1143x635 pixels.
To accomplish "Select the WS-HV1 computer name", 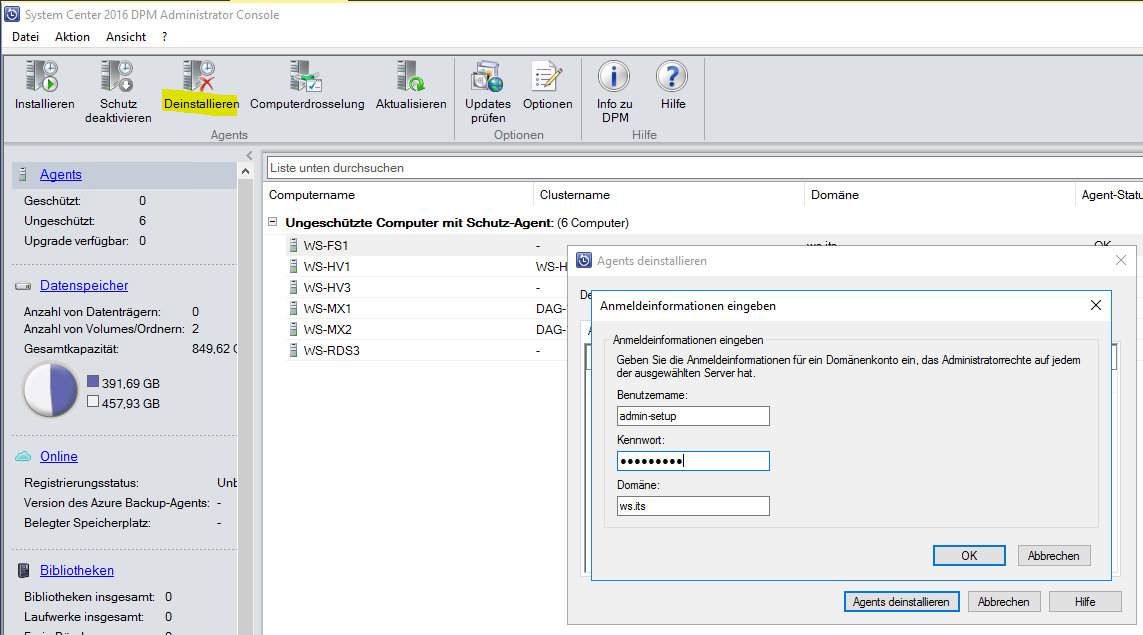I will tap(327, 266).
